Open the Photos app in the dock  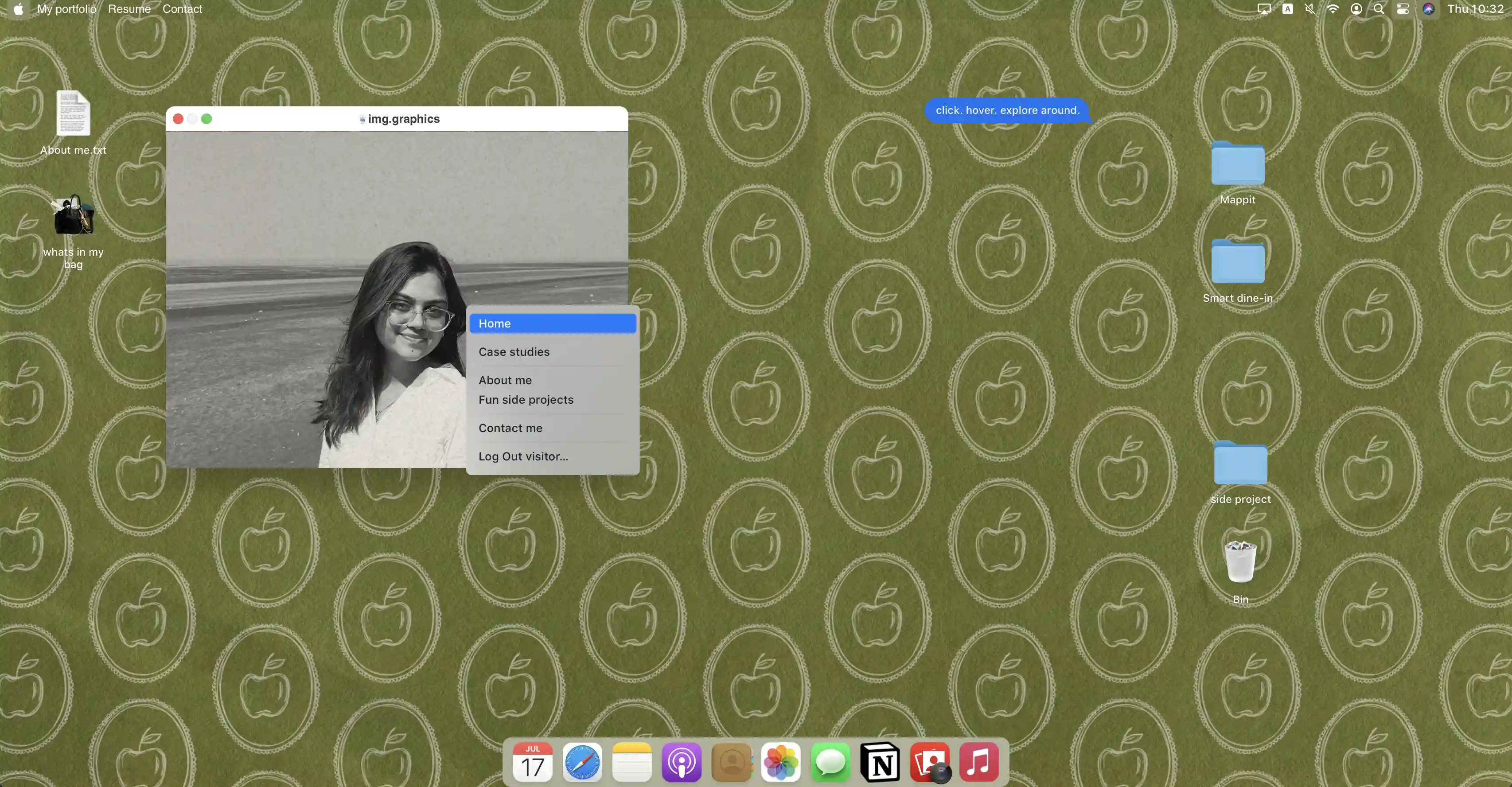(x=781, y=762)
